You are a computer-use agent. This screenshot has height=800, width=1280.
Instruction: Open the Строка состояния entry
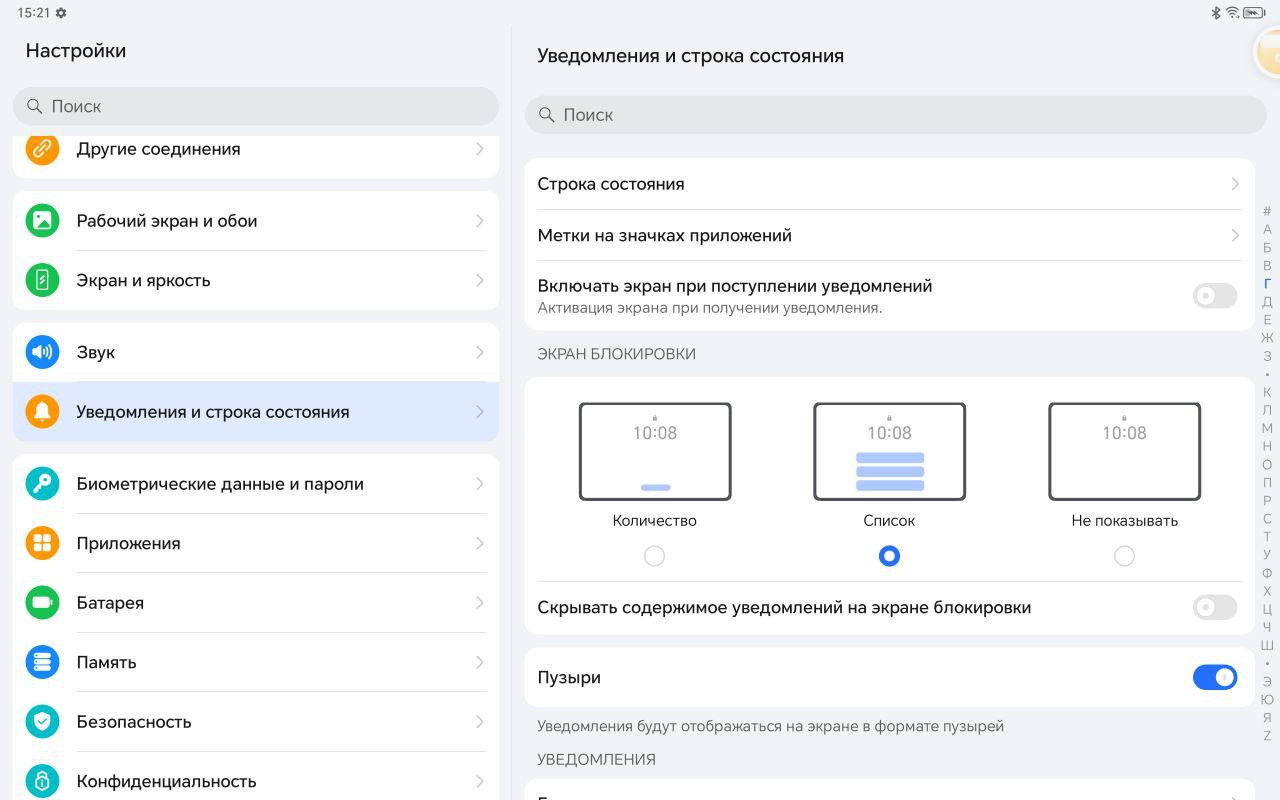(x=889, y=184)
